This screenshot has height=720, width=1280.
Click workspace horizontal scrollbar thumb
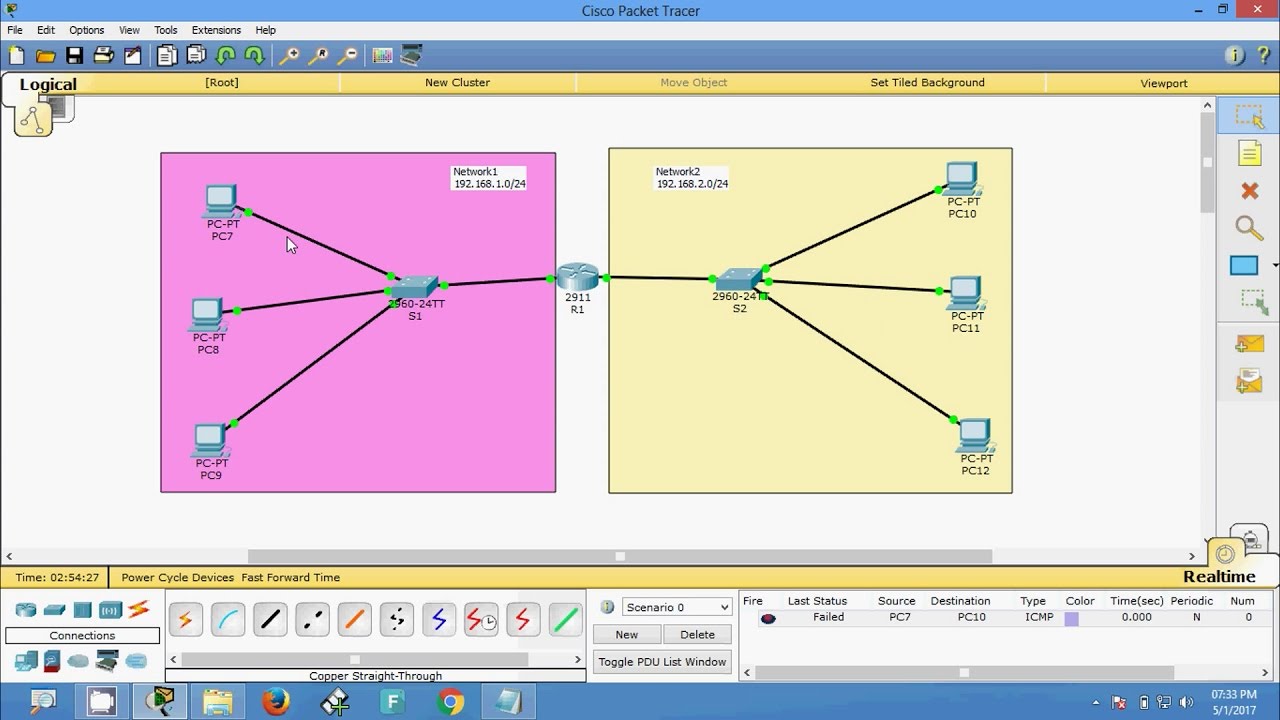pyautogui.click(x=620, y=556)
